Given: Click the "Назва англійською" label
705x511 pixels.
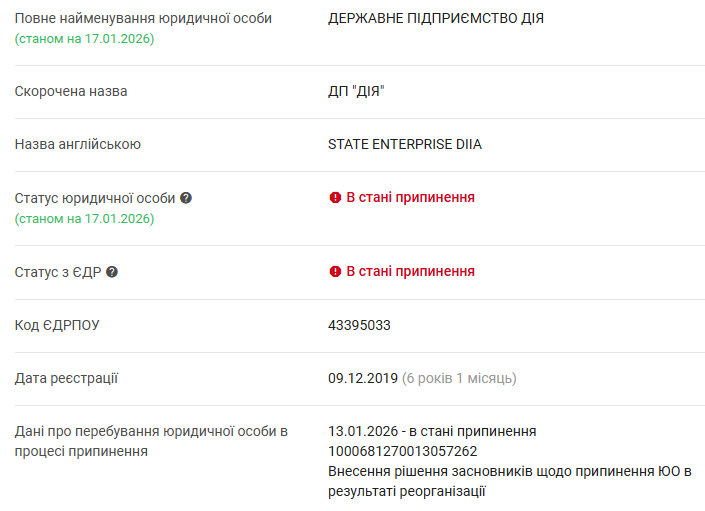Looking at the screenshot, I should tap(78, 144).
